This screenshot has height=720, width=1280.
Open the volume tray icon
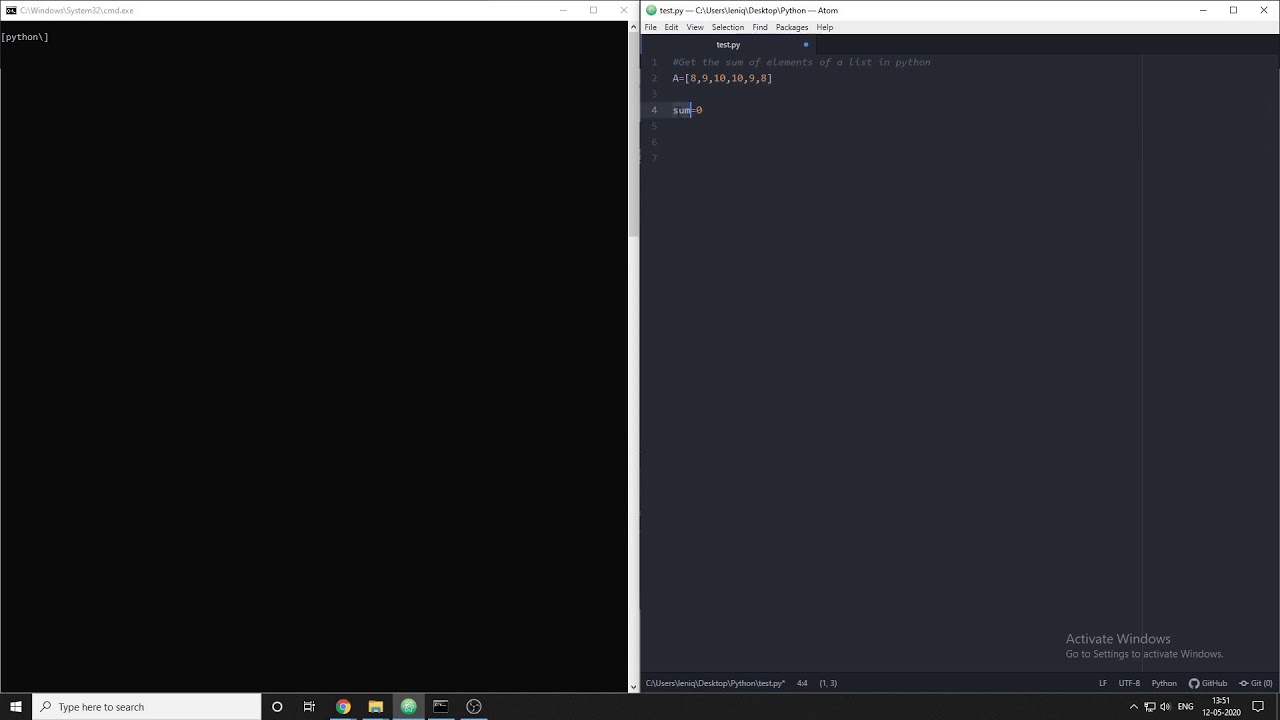click(x=1165, y=706)
